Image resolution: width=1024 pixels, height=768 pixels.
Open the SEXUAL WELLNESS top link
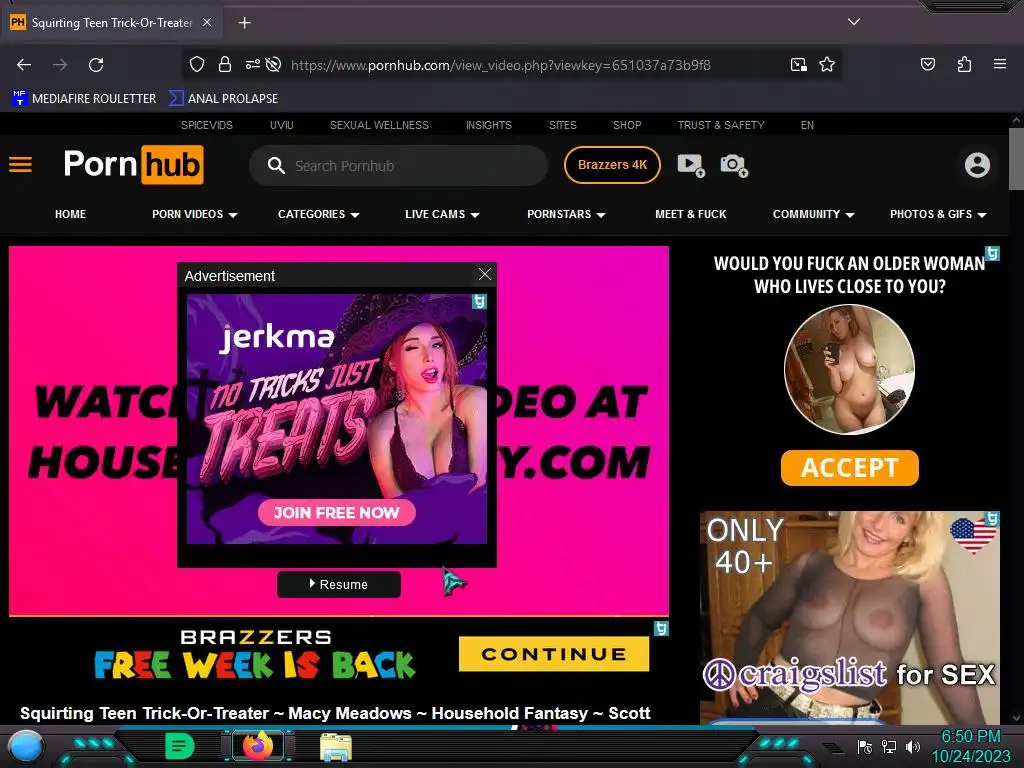tap(379, 125)
